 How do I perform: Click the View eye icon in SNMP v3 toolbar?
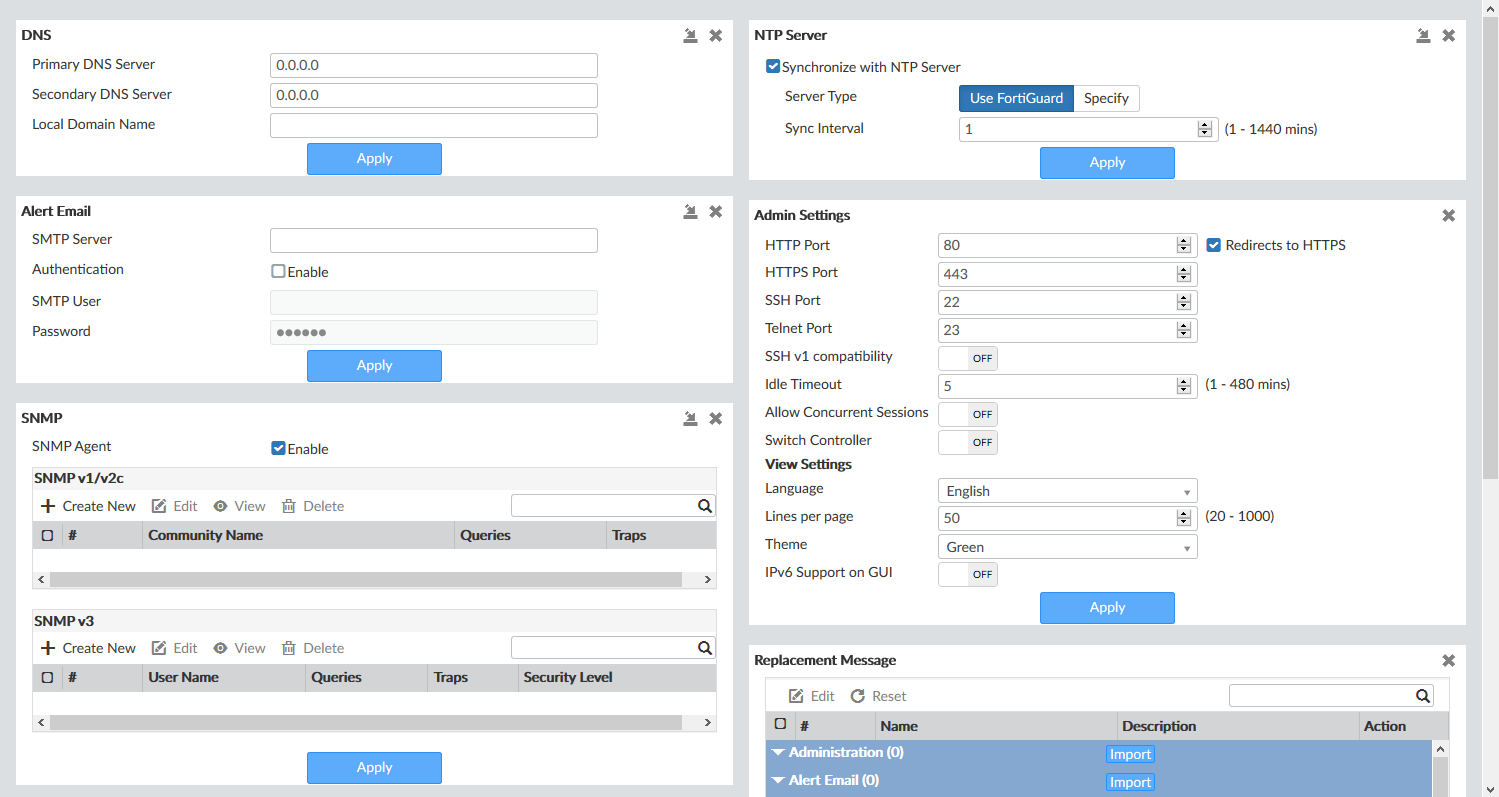point(220,648)
